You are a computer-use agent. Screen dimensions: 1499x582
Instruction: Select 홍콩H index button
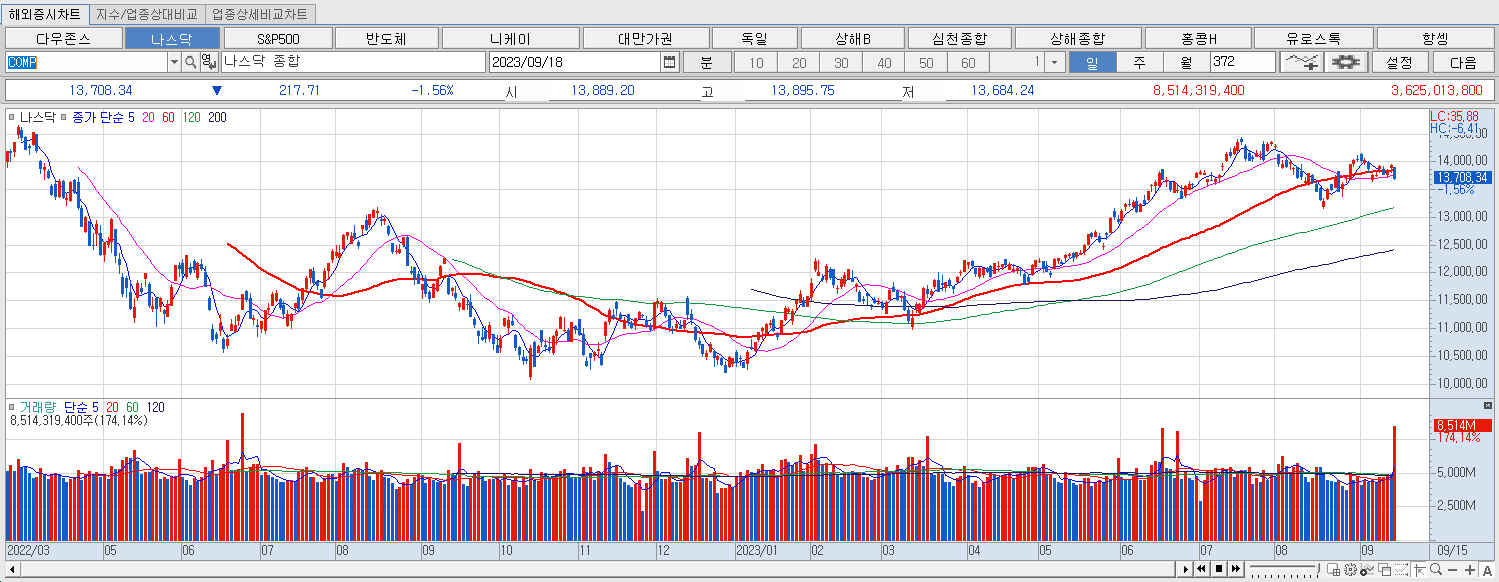1198,39
